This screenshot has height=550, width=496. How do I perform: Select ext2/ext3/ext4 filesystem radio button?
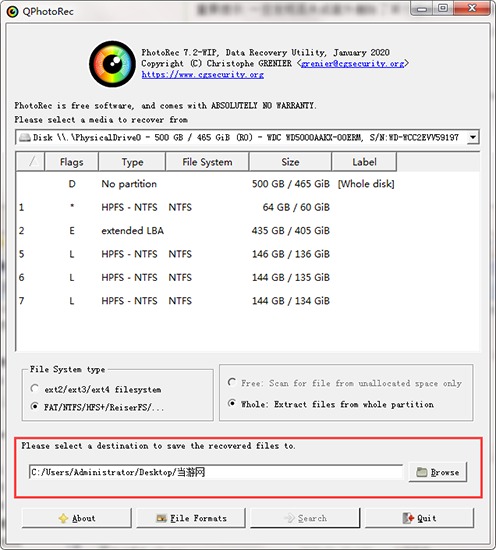point(34,389)
